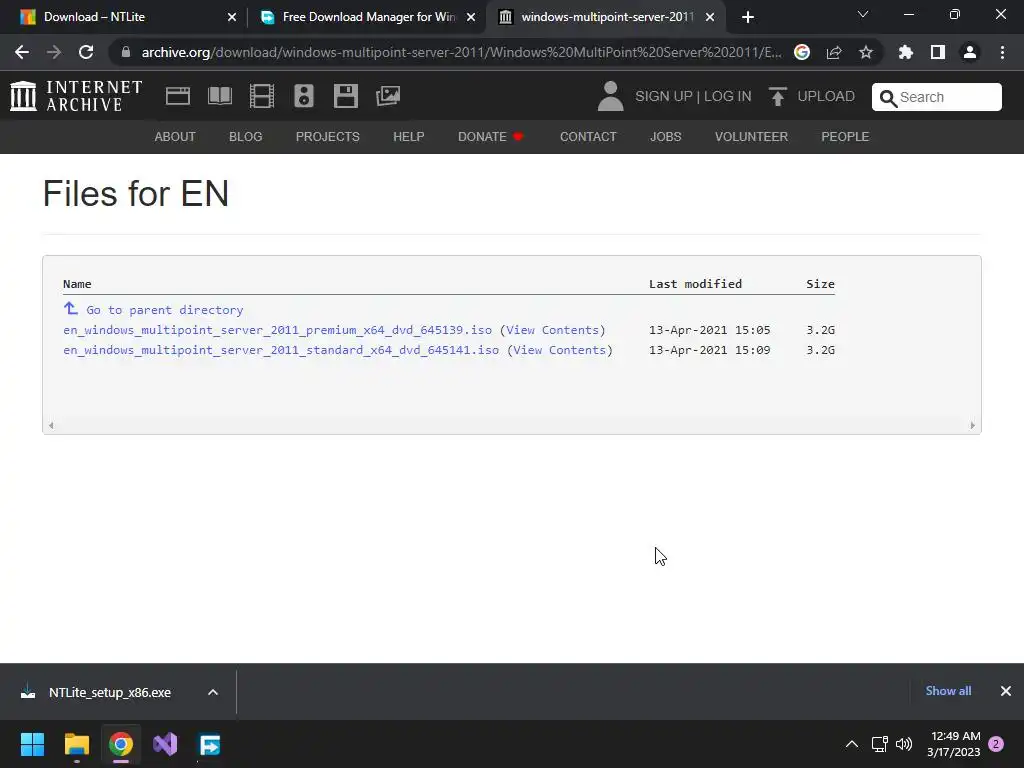Download standard_x64_dvd_645141.iso file
This screenshot has height=768, width=1024.
pyautogui.click(x=281, y=350)
